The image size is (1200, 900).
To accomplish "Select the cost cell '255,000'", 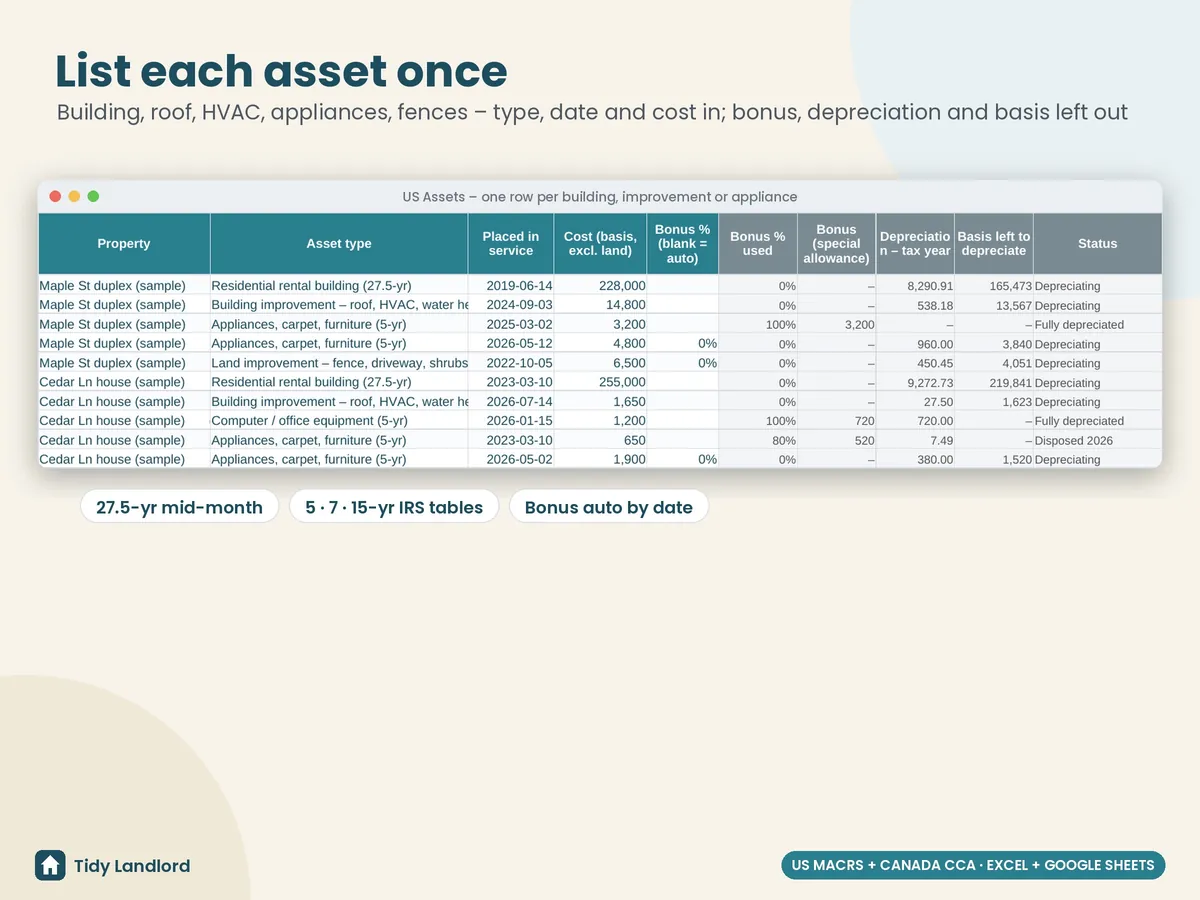I will point(600,382).
